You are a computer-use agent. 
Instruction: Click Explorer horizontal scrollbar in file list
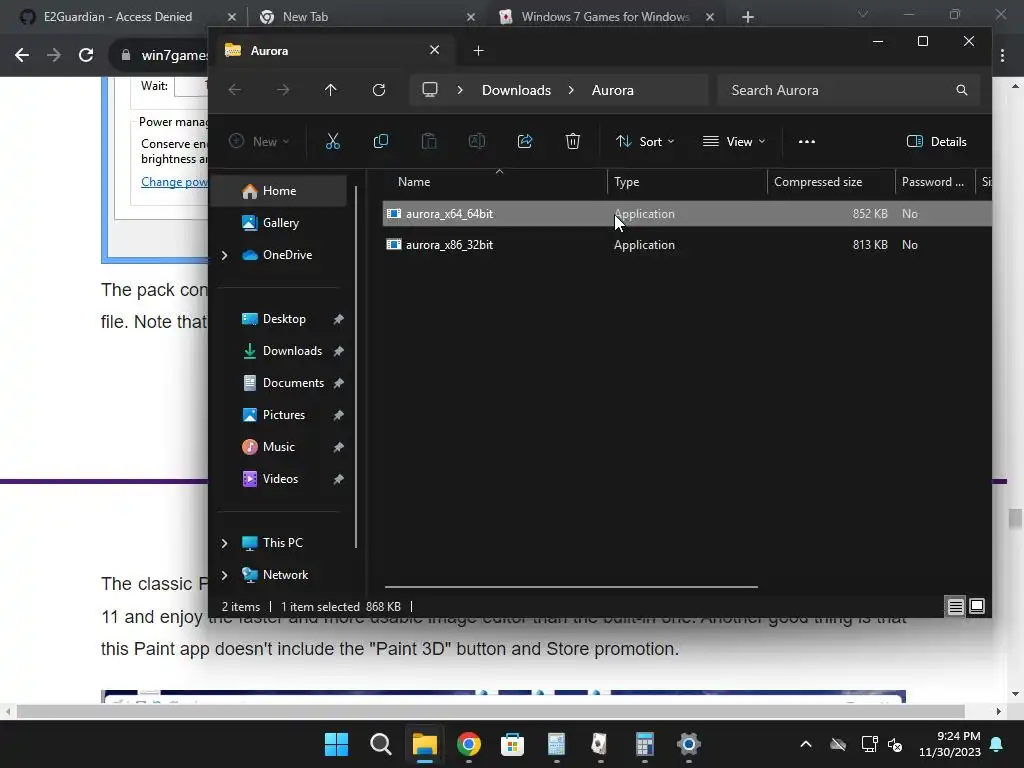[x=571, y=586]
